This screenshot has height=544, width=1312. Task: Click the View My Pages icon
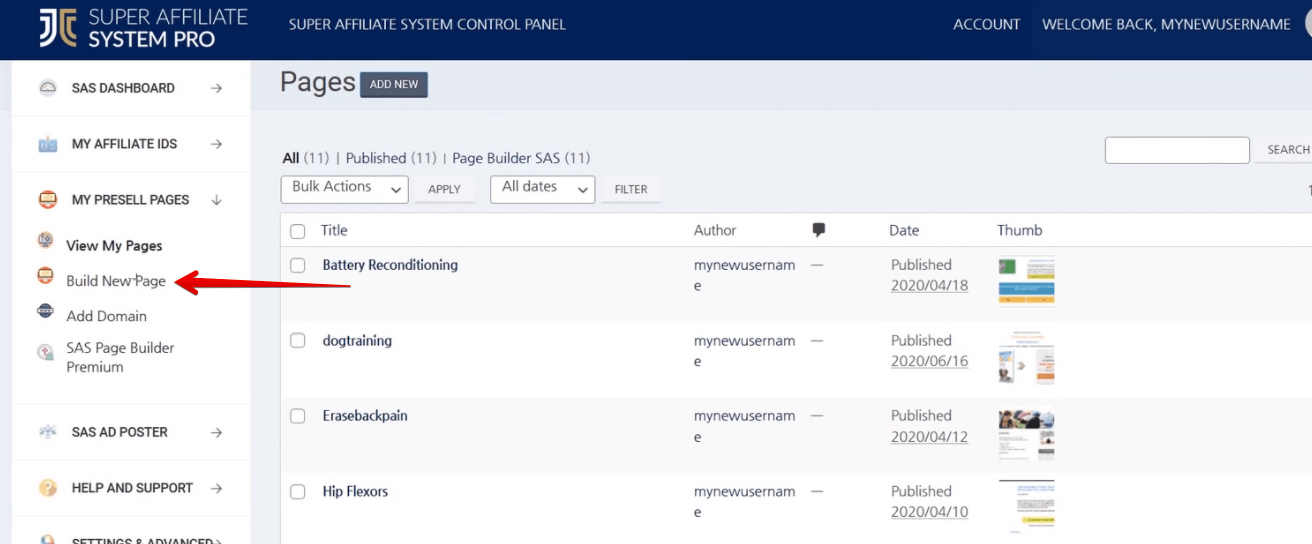pos(46,240)
